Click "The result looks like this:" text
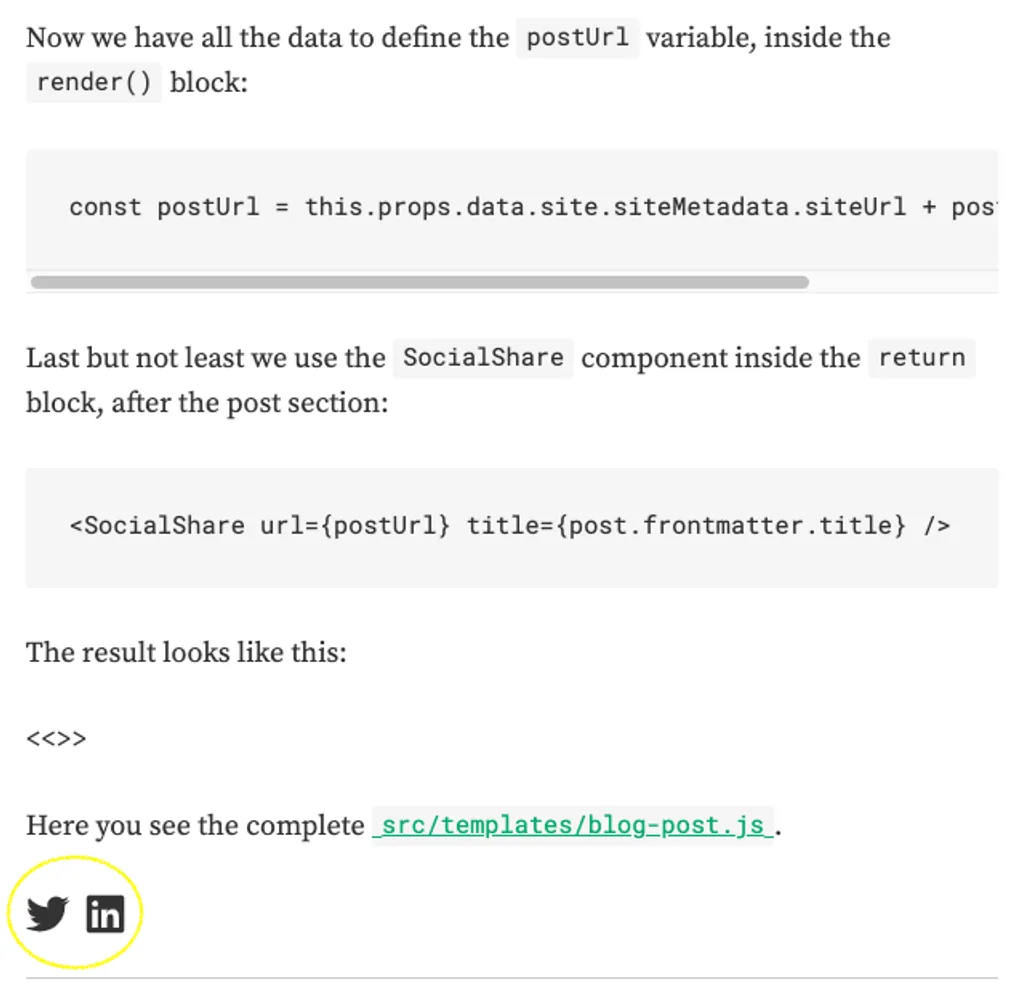This screenshot has height=1002, width=1020. click(x=186, y=653)
